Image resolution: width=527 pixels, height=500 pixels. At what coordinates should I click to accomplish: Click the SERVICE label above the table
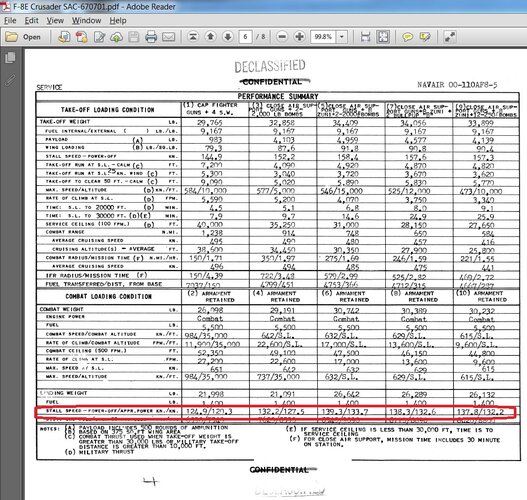click(49, 87)
